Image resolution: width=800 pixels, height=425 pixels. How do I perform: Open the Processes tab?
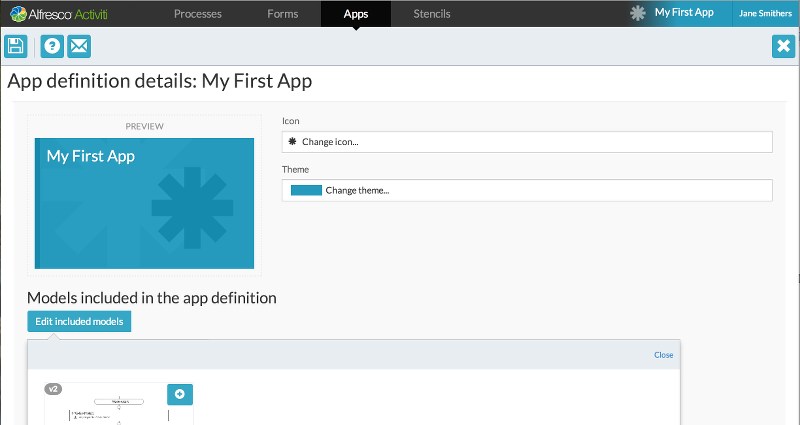[197, 14]
